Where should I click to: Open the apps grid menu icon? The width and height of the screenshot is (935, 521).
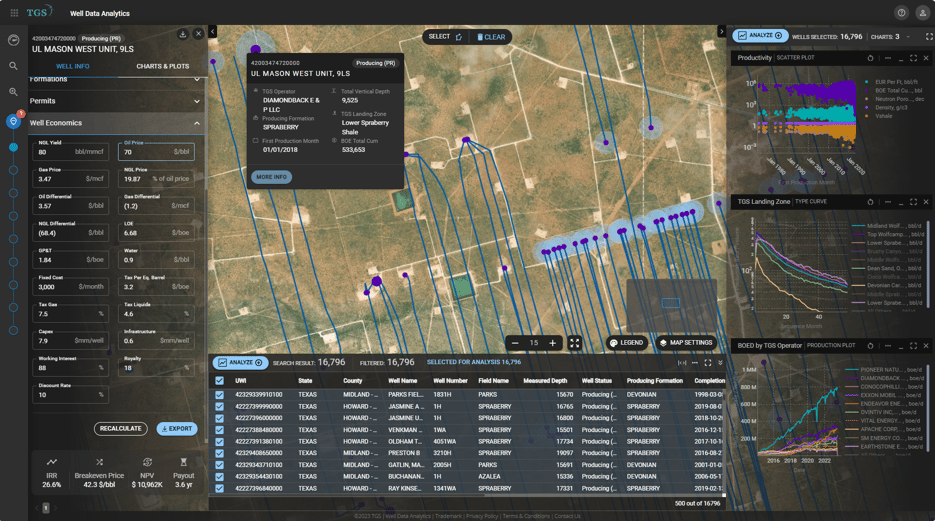pos(14,13)
